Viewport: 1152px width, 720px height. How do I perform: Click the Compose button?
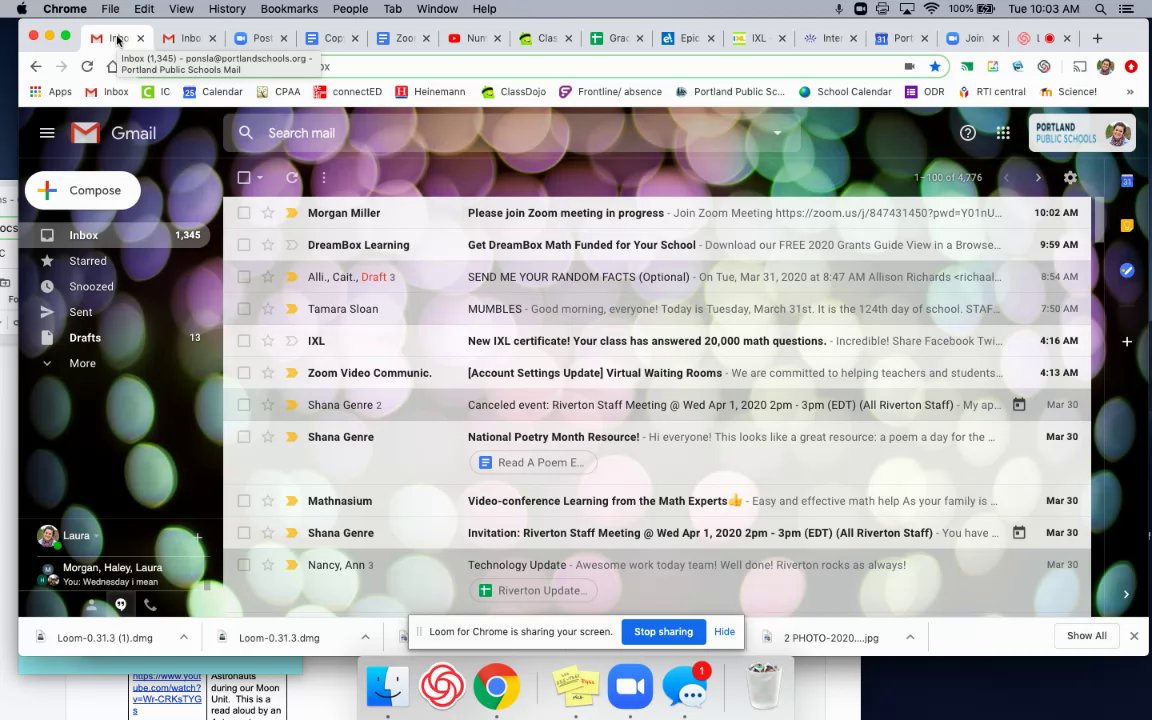click(x=82, y=190)
